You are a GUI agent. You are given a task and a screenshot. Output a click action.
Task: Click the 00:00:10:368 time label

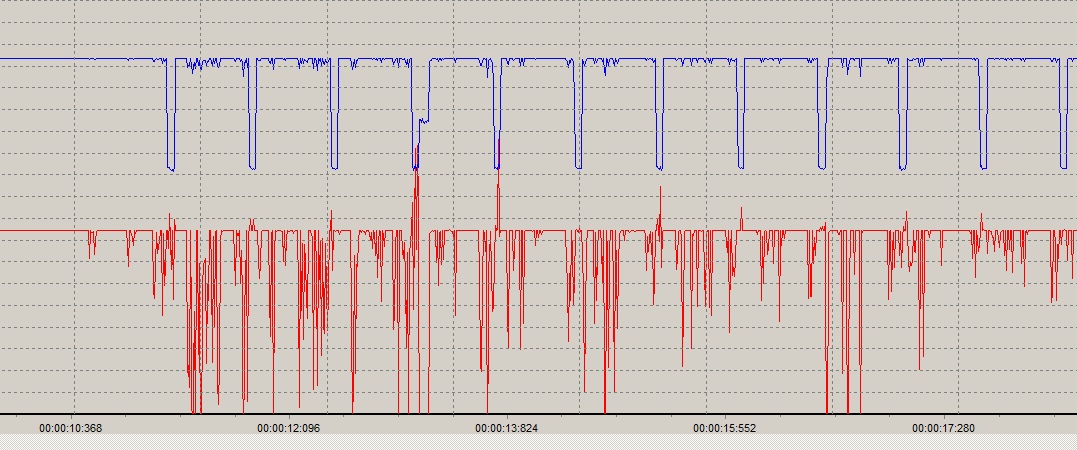click(x=71, y=429)
